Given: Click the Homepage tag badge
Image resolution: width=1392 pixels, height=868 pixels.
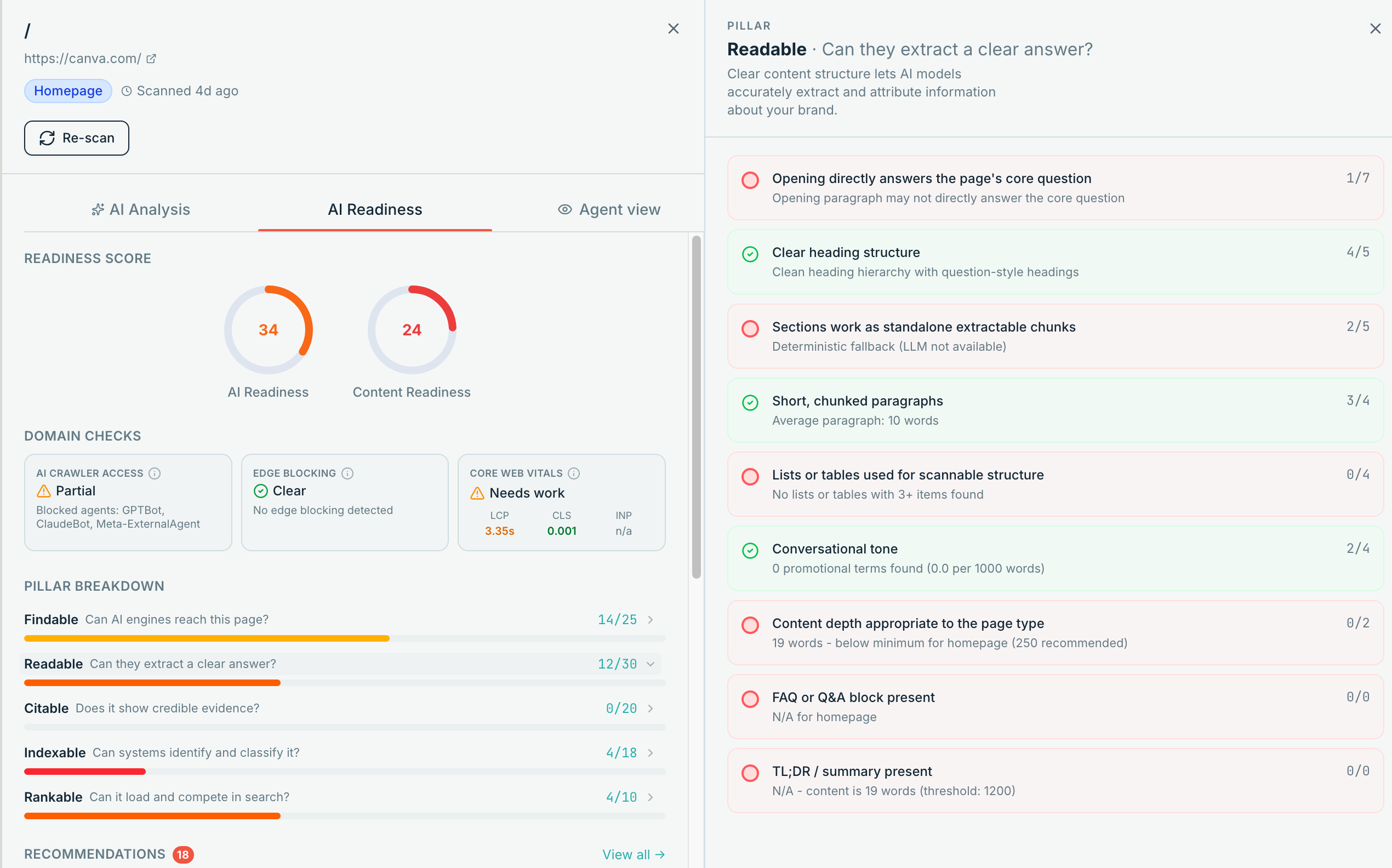Looking at the screenshot, I should click(68, 91).
